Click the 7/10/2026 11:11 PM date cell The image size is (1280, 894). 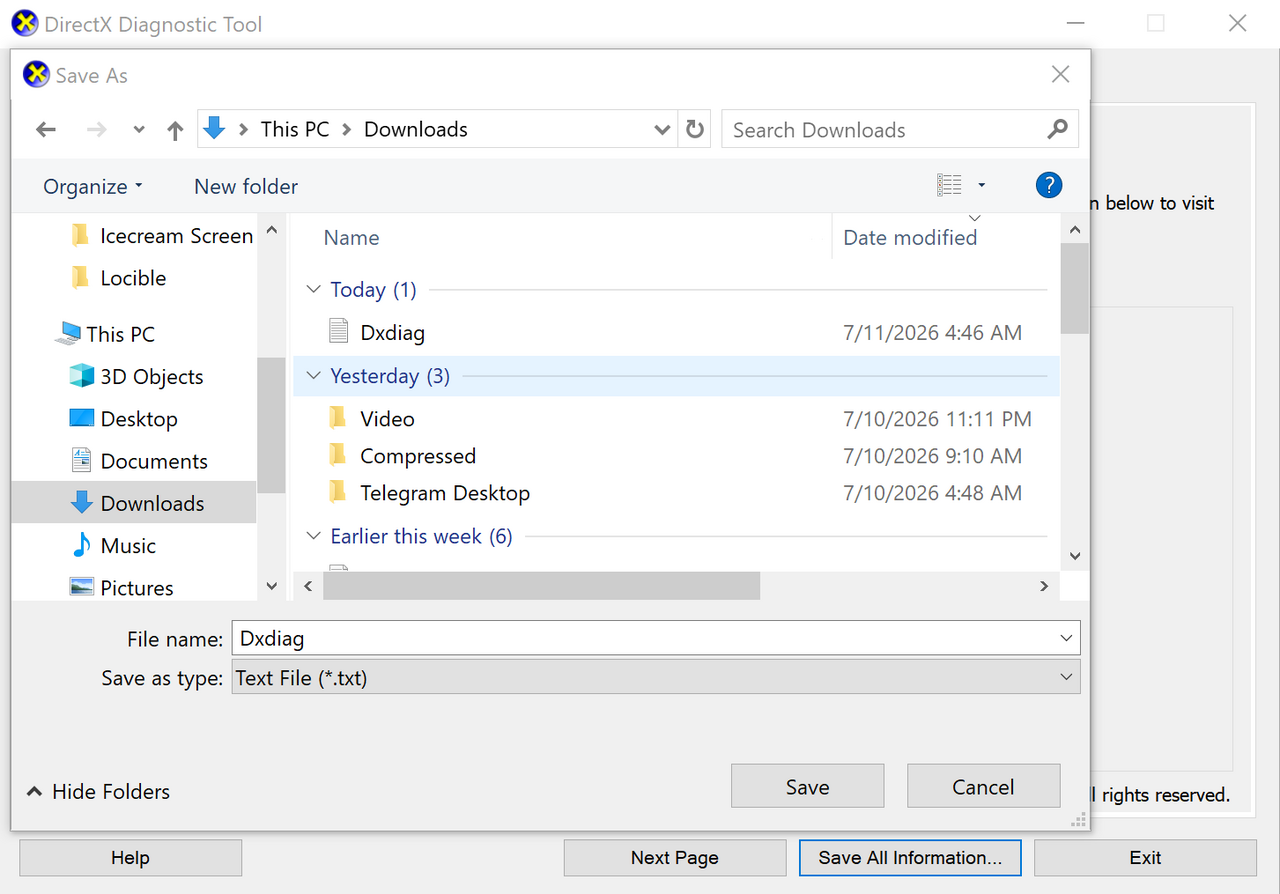(x=938, y=419)
